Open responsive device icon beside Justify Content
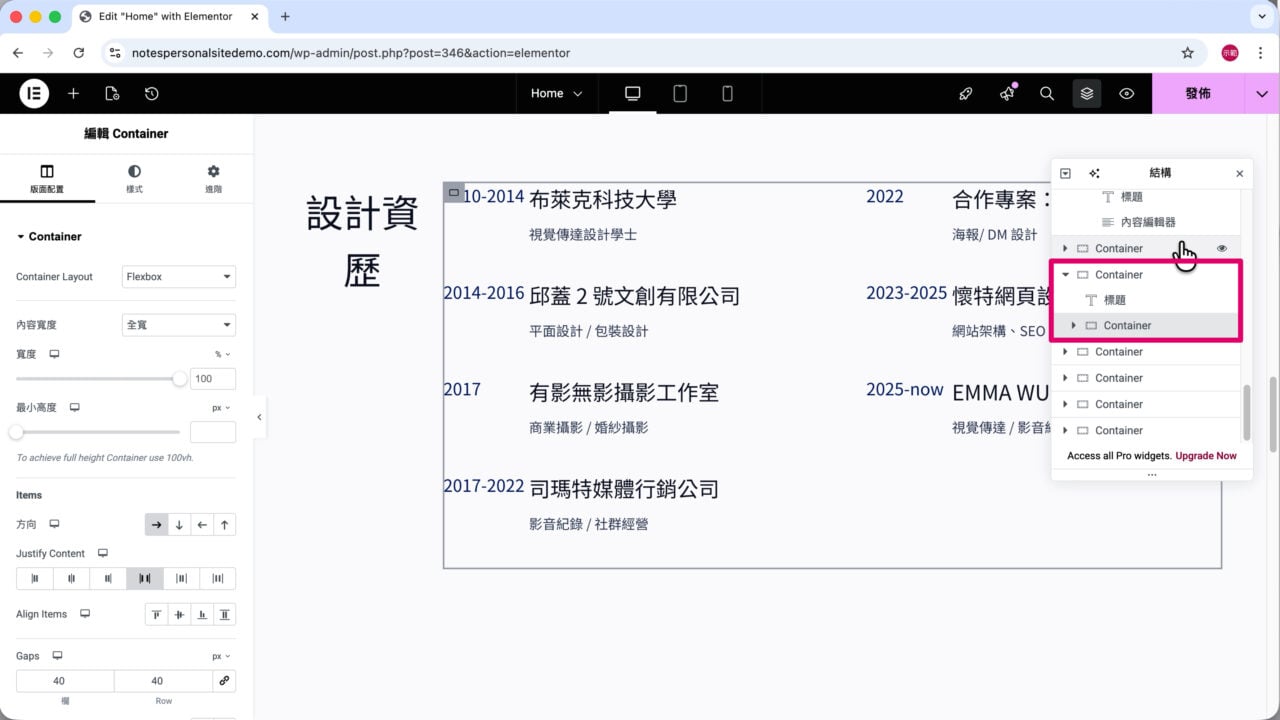This screenshot has width=1280, height=720. (102, 553)
